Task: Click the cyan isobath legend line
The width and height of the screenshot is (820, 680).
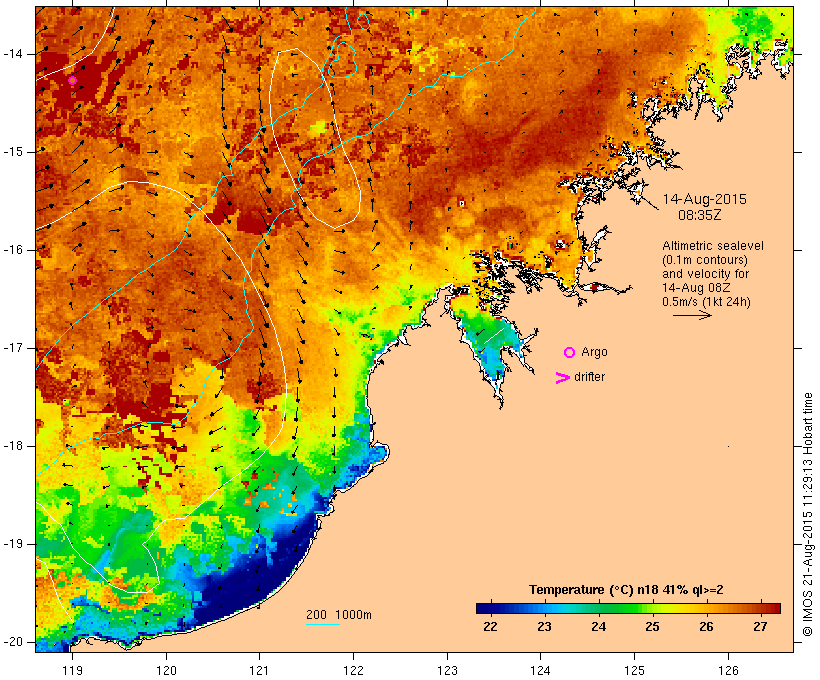Action: (323, 624)
